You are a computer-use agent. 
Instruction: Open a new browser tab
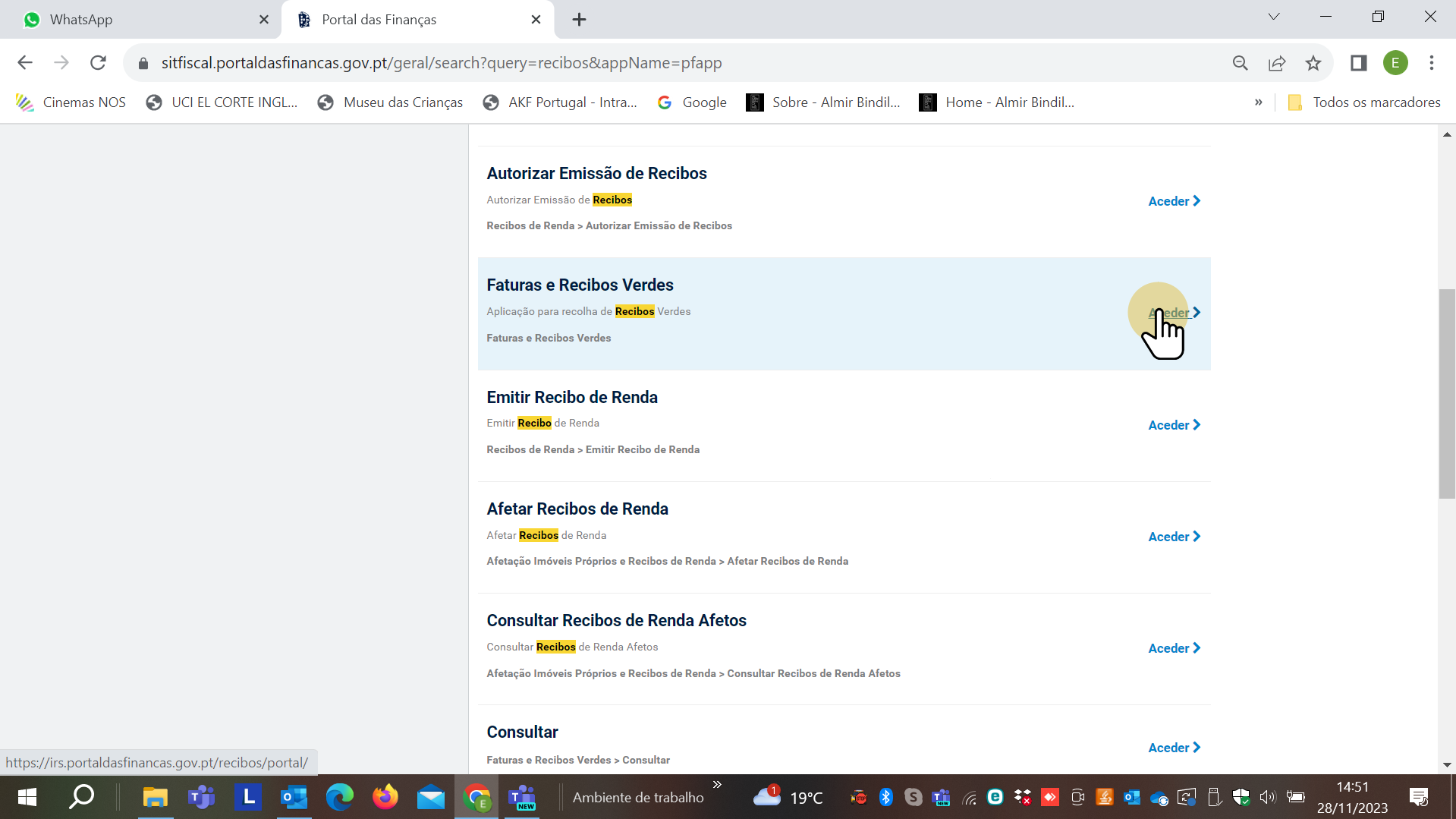(579, 20)
